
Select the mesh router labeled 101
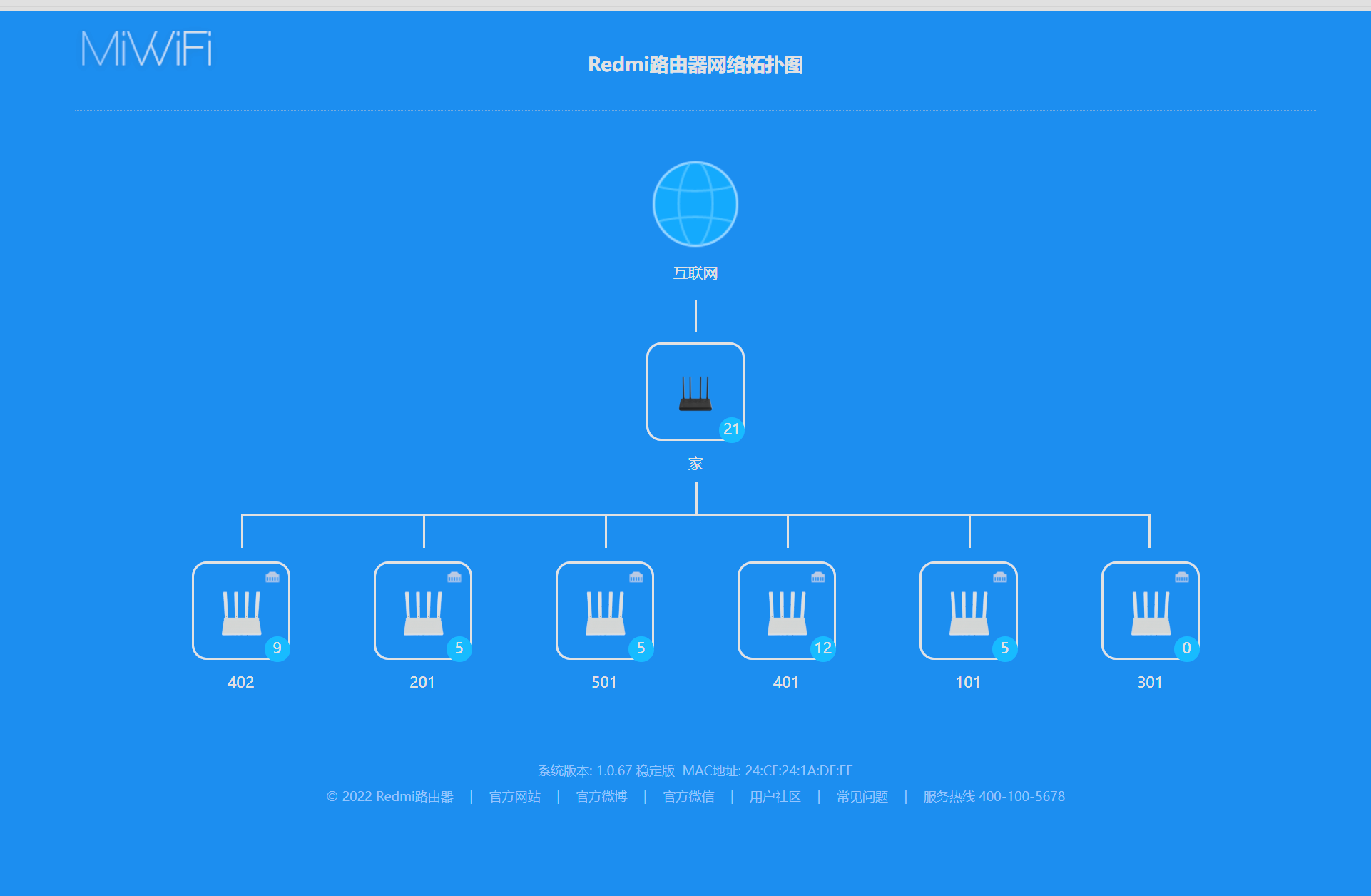[969, 611]
